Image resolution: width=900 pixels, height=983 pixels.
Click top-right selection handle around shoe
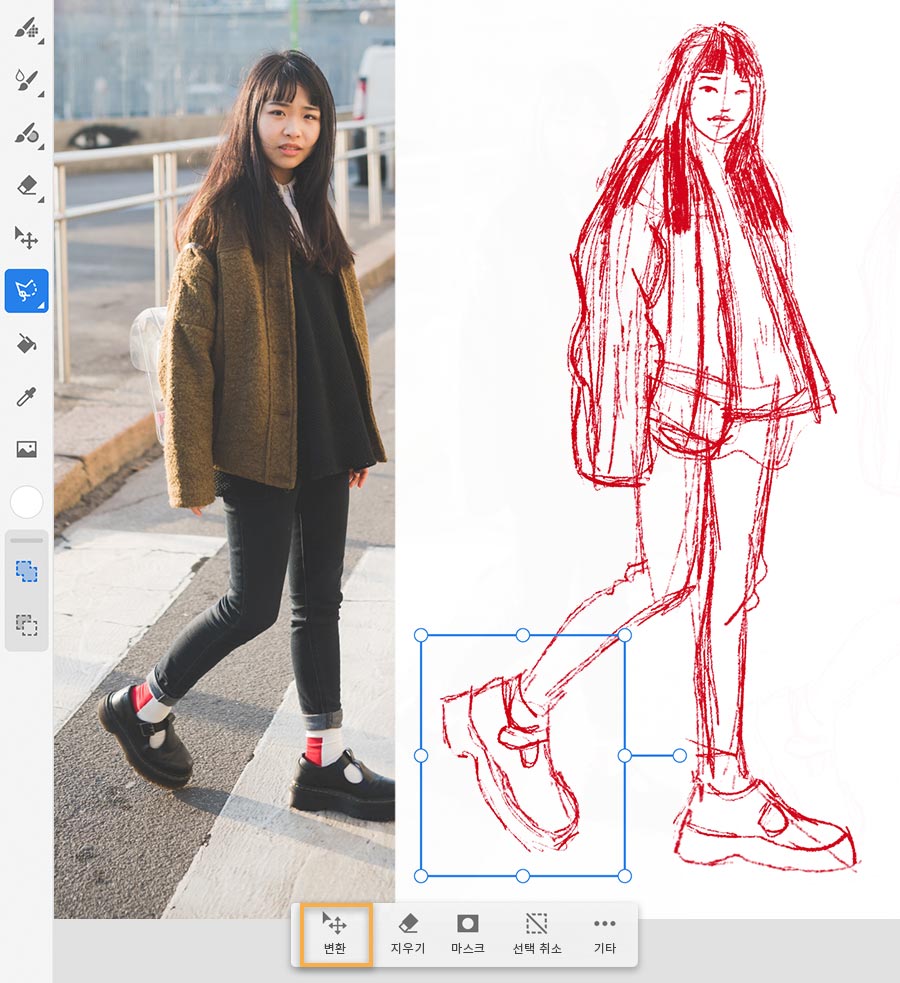coord(624,635)
